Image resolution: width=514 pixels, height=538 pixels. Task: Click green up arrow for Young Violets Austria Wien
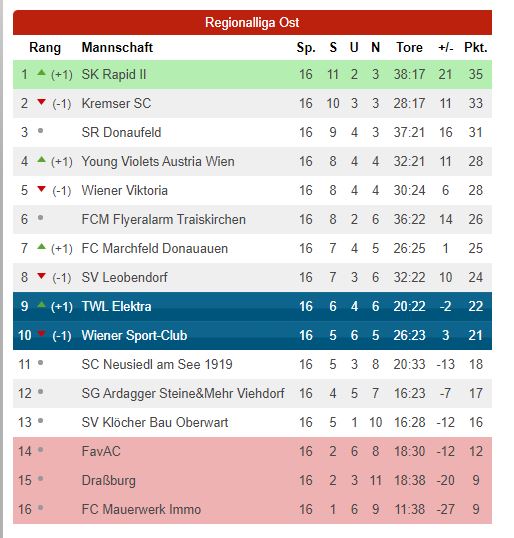(x=41, y=159)
